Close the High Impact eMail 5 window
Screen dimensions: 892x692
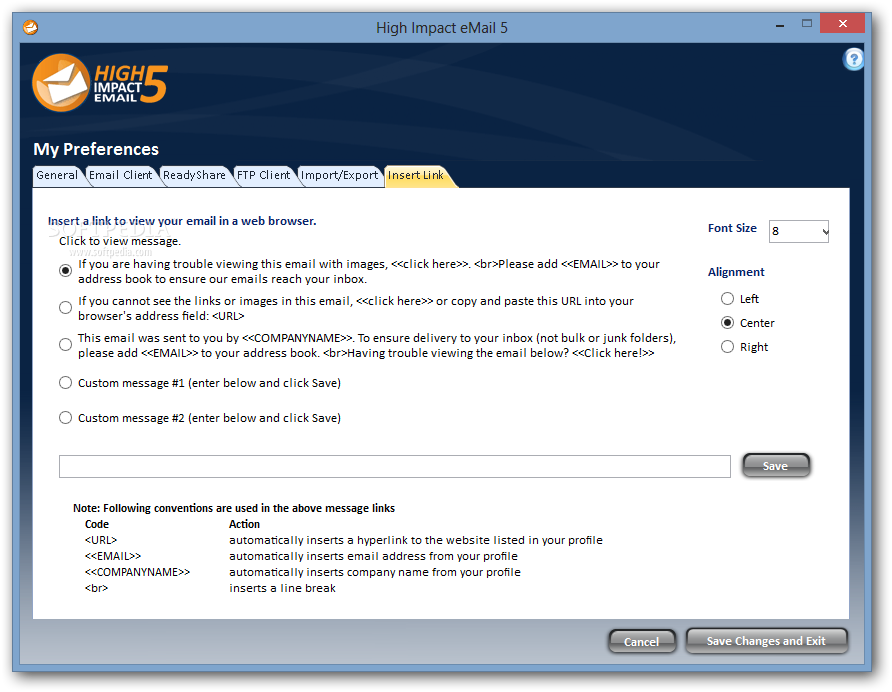pos(843,24)
